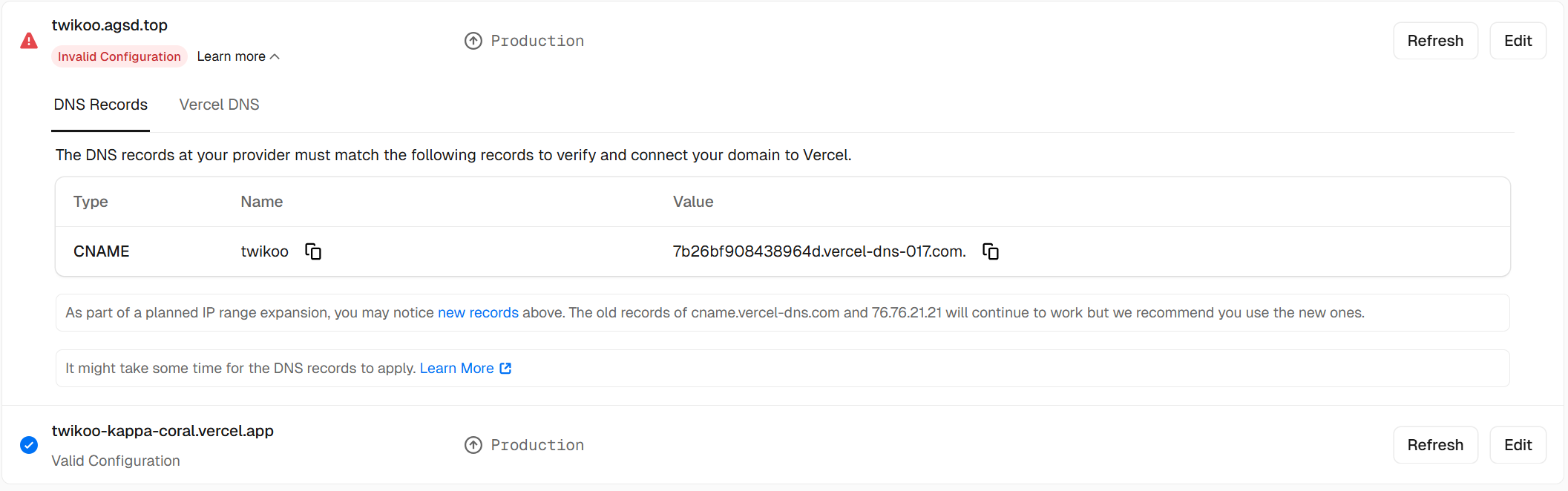Click Production icon for twikoo.agsd.top
Viewport: 1568px width, 491px height.
(473, 41)
